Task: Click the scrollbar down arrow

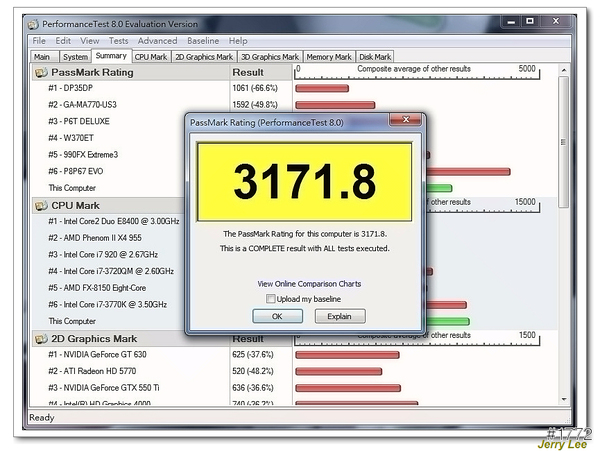Action: tap(565, 404)
